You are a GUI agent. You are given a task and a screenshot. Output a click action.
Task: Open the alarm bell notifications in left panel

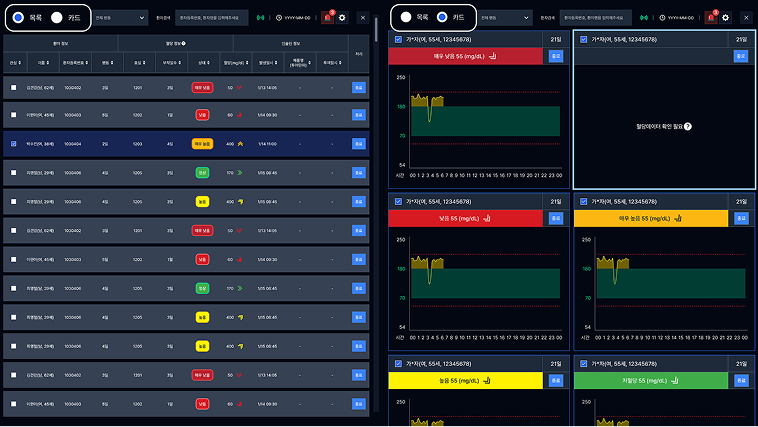(327, 18)
